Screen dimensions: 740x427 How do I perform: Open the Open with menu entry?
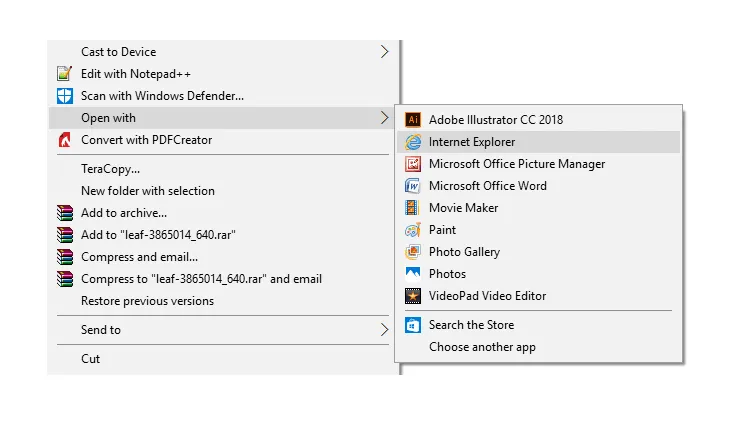click(223, 117)
